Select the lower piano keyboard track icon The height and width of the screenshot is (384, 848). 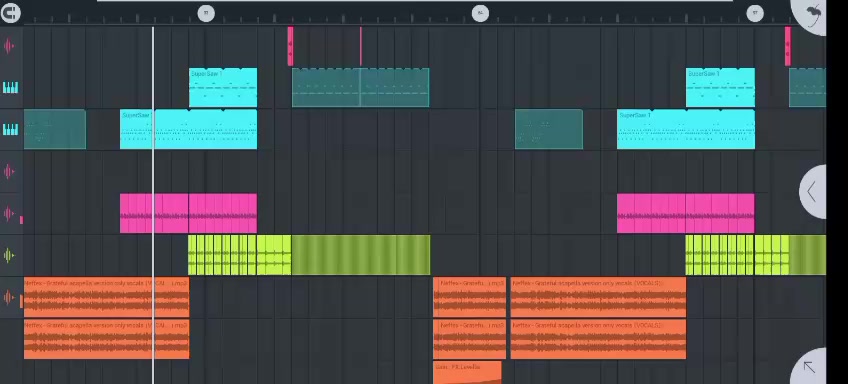(x=10, y=129)
